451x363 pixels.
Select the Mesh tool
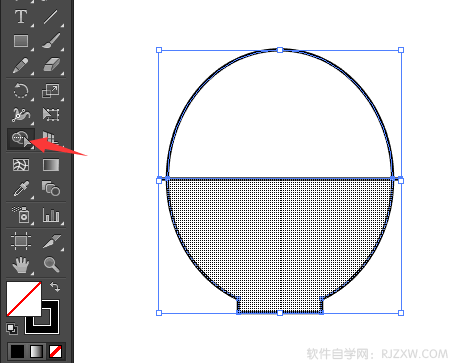coord(21,165)
